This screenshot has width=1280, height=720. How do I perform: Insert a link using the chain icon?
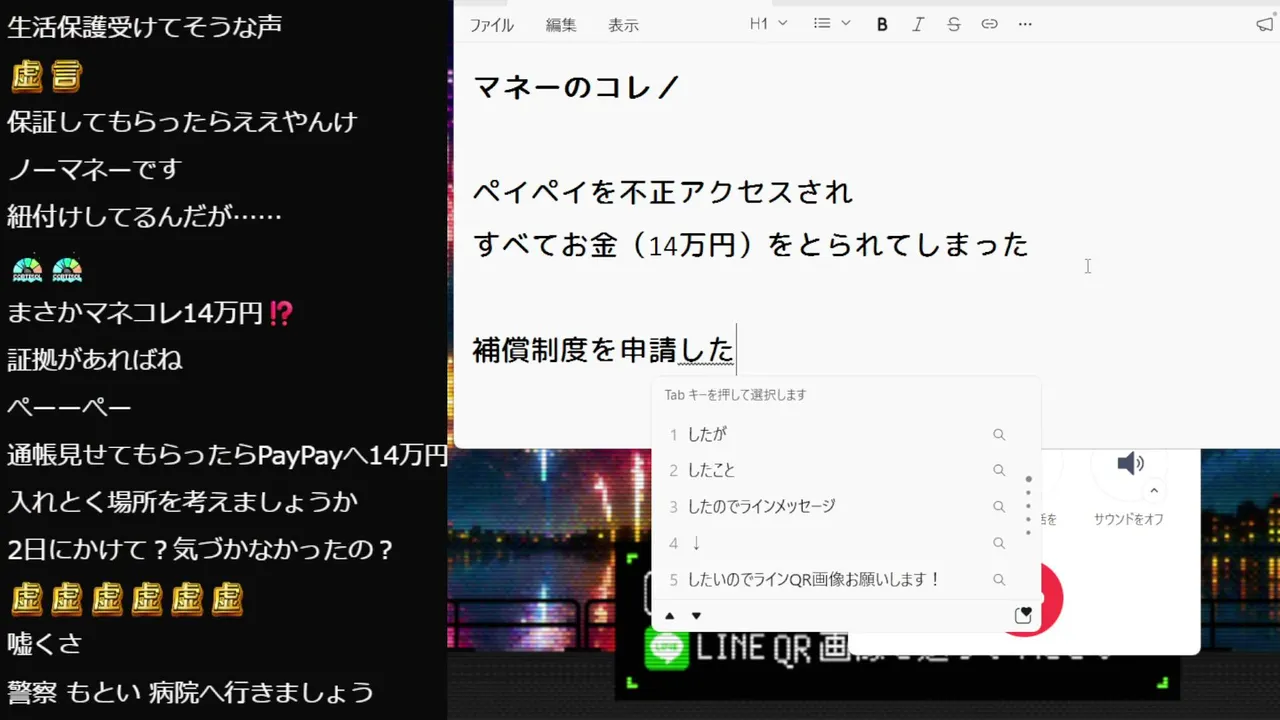tap(989, 24)
